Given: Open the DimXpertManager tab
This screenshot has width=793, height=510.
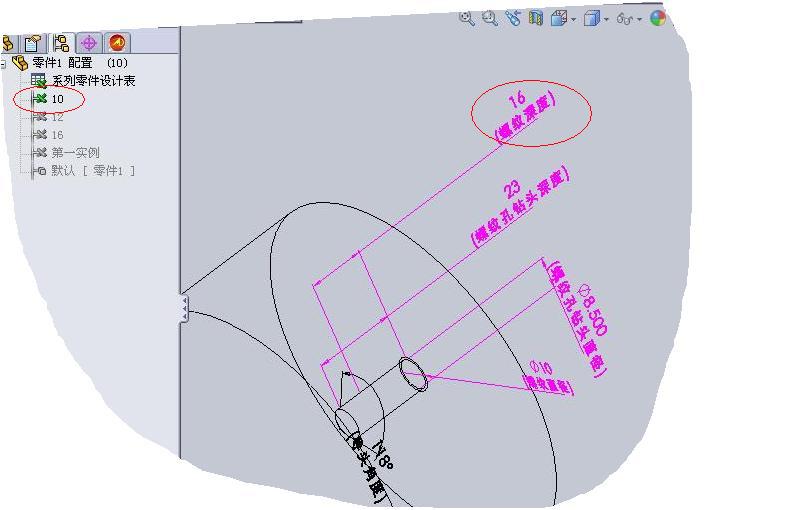Looking at the screenshot, I should [89, 43].
